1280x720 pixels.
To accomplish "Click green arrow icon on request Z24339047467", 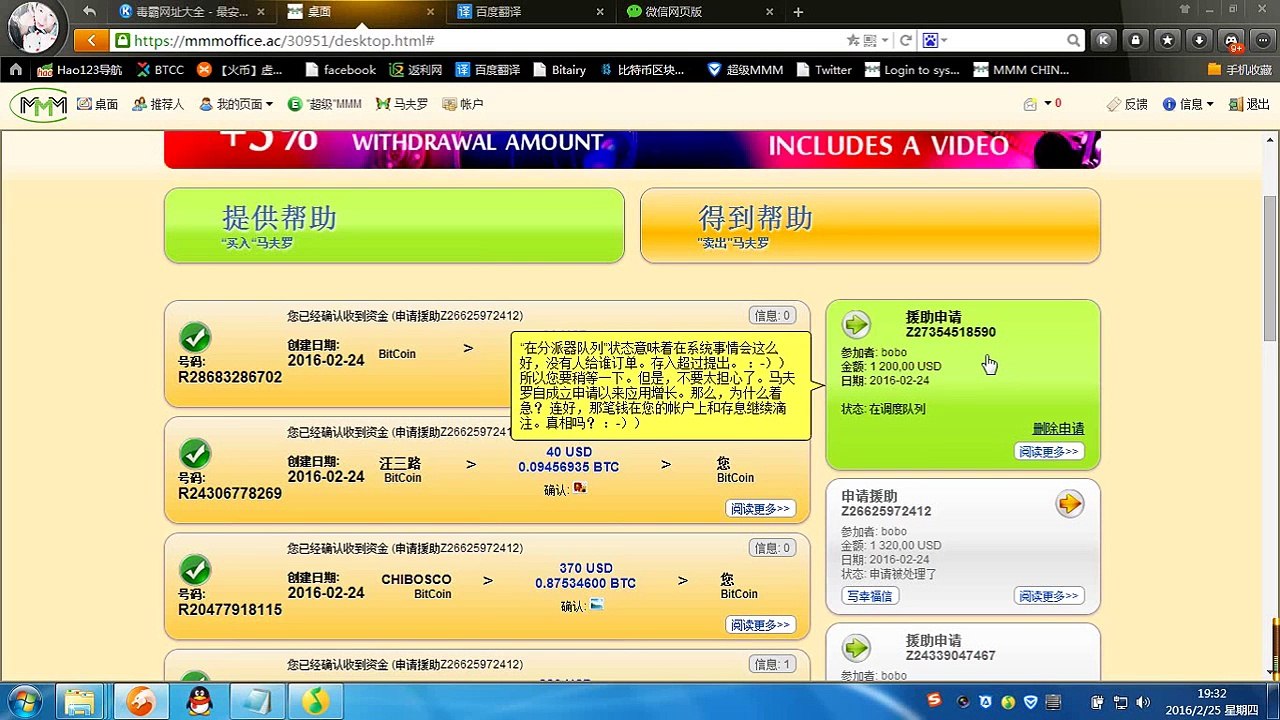I will click(x=856, y=648).
